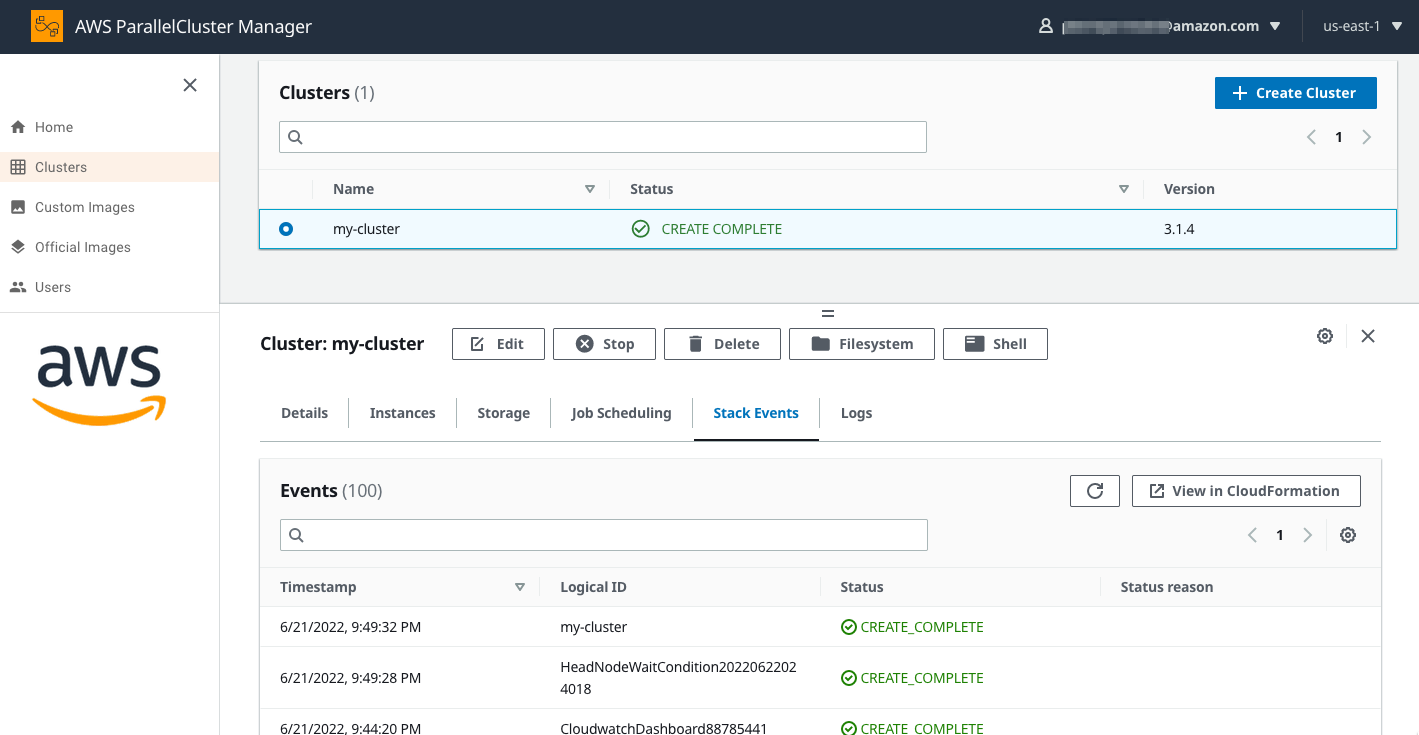The image size is (1419, 735).
Task: Click the Custom Images icon in sidebar
Action: pos(18,207)
